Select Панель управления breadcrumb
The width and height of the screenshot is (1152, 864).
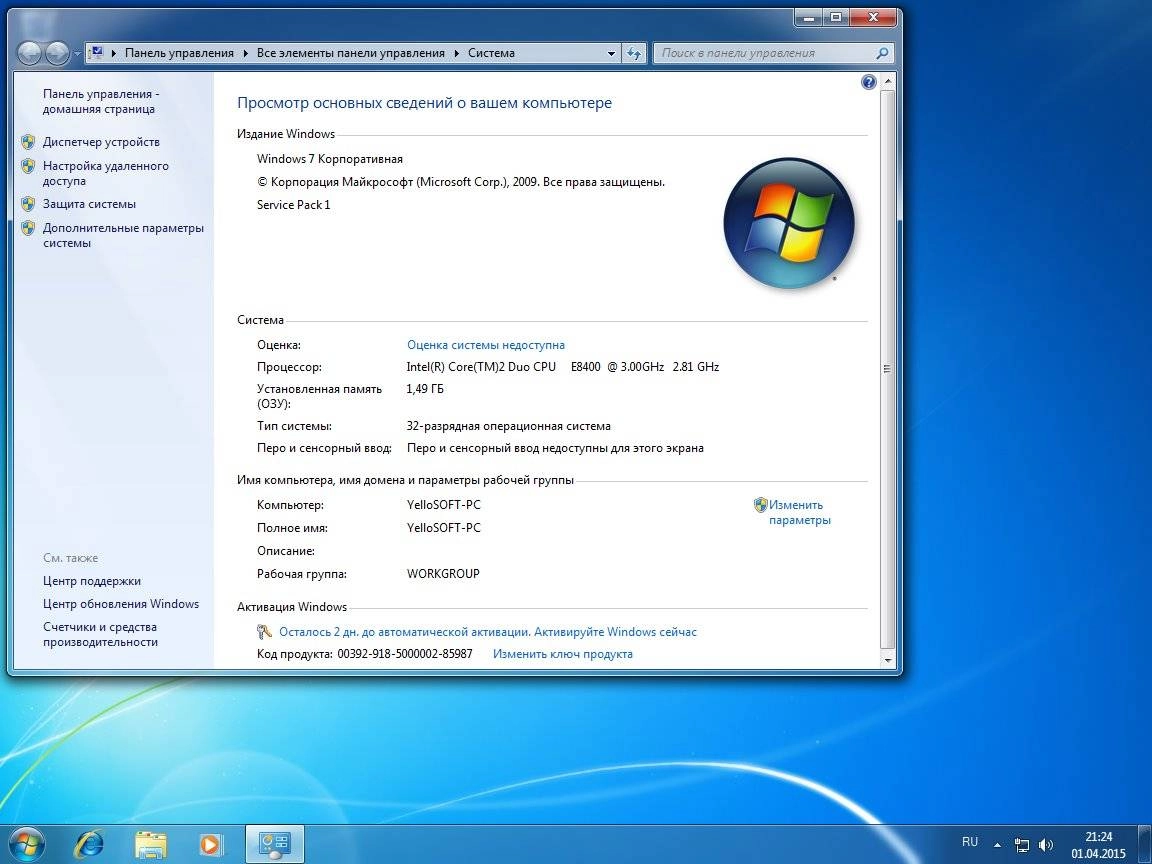[x=179, y=53]
